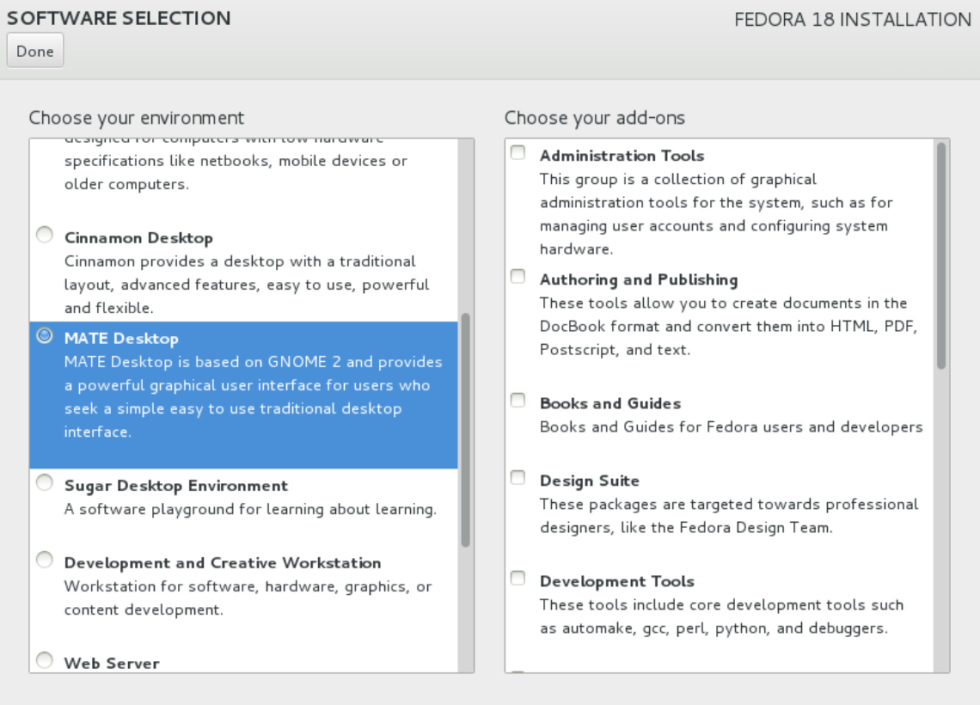980x705 pixels.
Task: Click the 'Cinnamon Desktop' title text
Action: 139,238
